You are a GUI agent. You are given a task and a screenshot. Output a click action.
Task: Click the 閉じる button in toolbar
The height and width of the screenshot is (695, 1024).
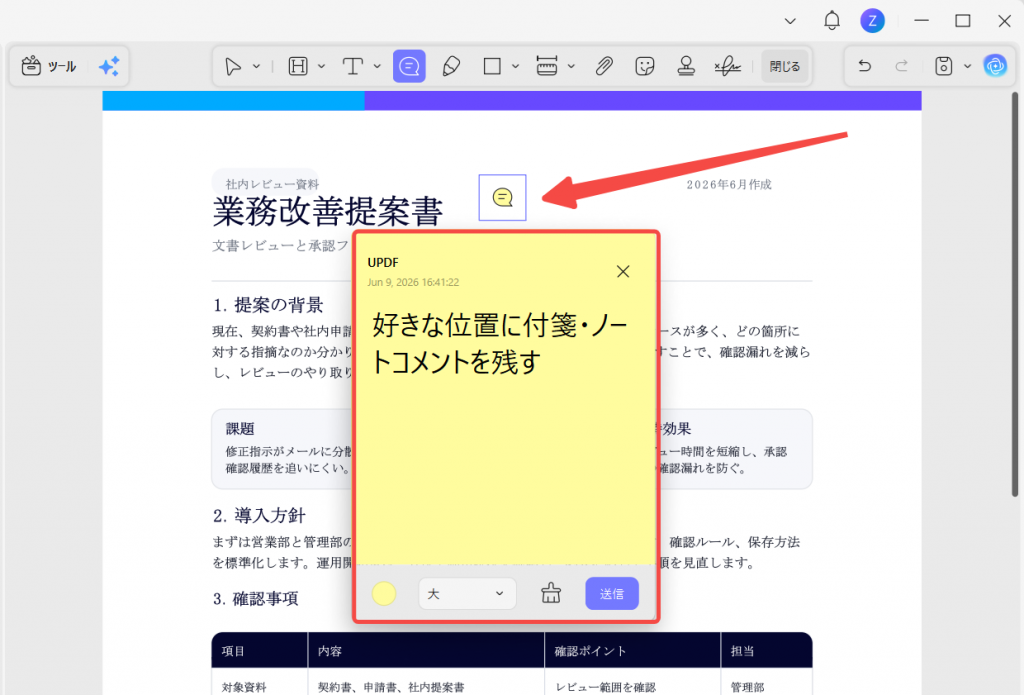pyautogui.click(x=784, y=67)
